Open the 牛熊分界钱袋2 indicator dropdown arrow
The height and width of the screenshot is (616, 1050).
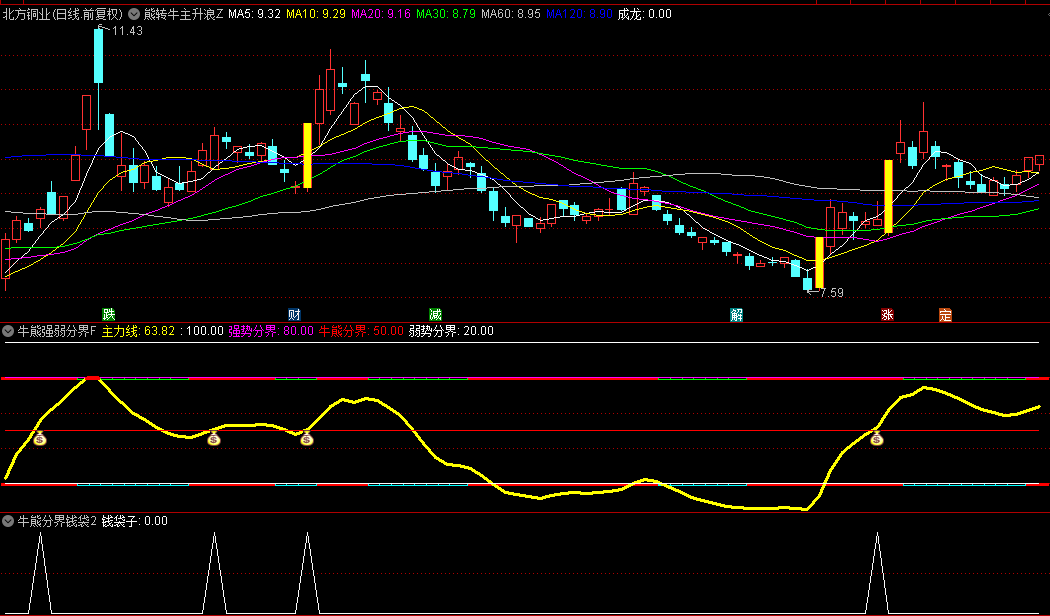point(8,521)
